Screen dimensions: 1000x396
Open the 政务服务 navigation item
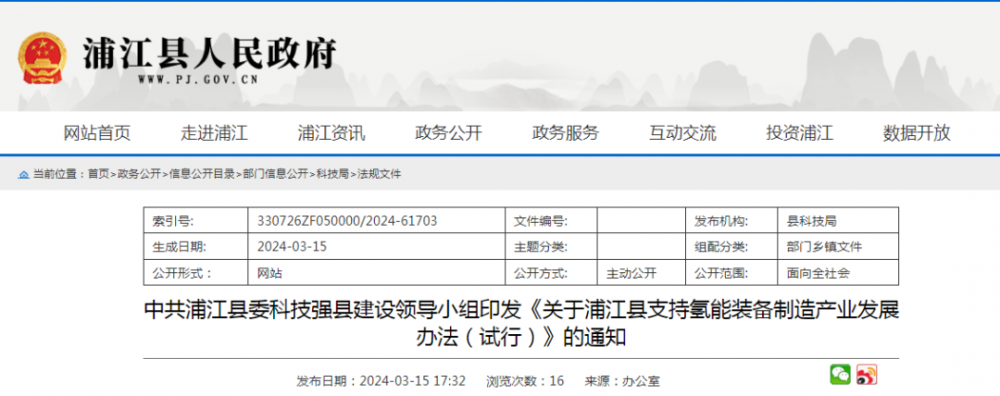tap(566, 133)
